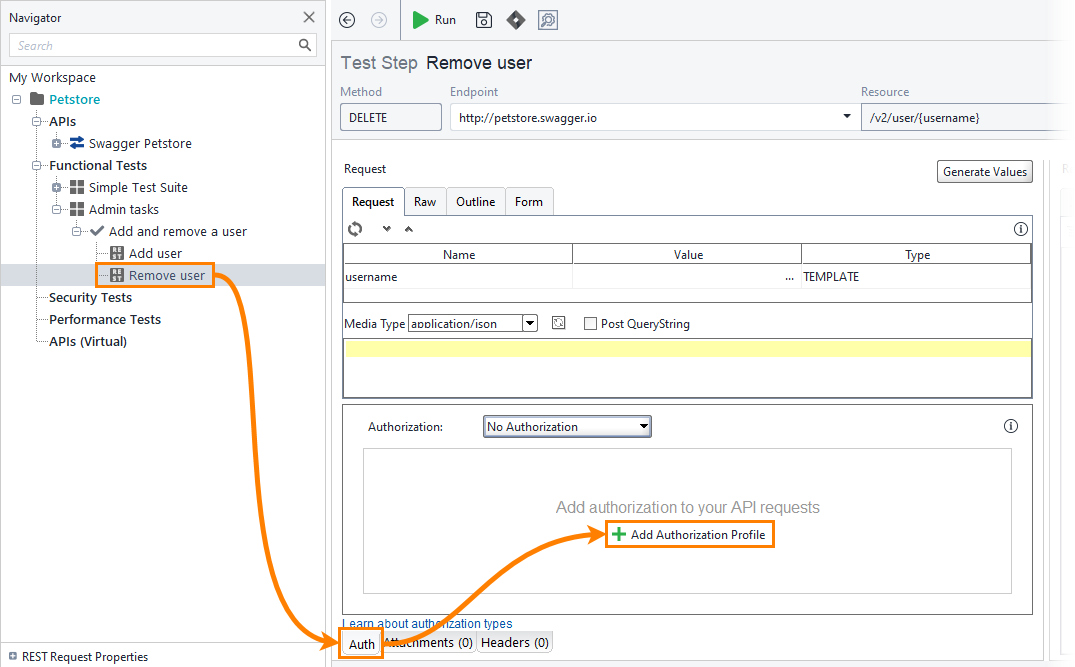This screenshot has height=667, width=1075.
Task: Open the Media Type combo box
Action: pos(530,323)
